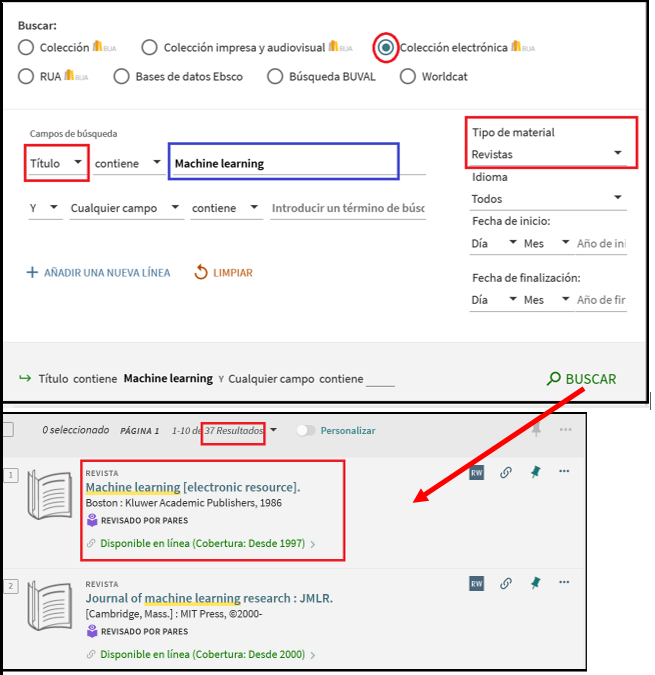Open the Título search field dropdown

57,163
